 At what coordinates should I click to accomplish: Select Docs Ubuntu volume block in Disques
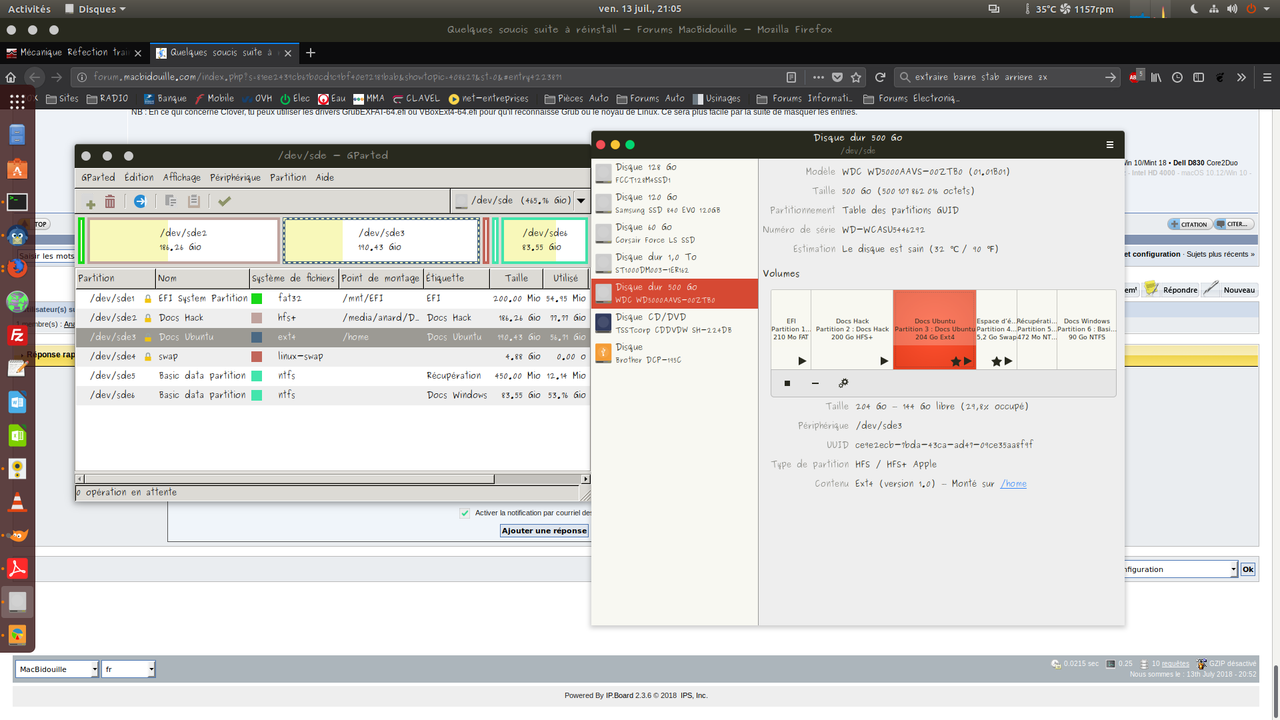coord(934,329)
